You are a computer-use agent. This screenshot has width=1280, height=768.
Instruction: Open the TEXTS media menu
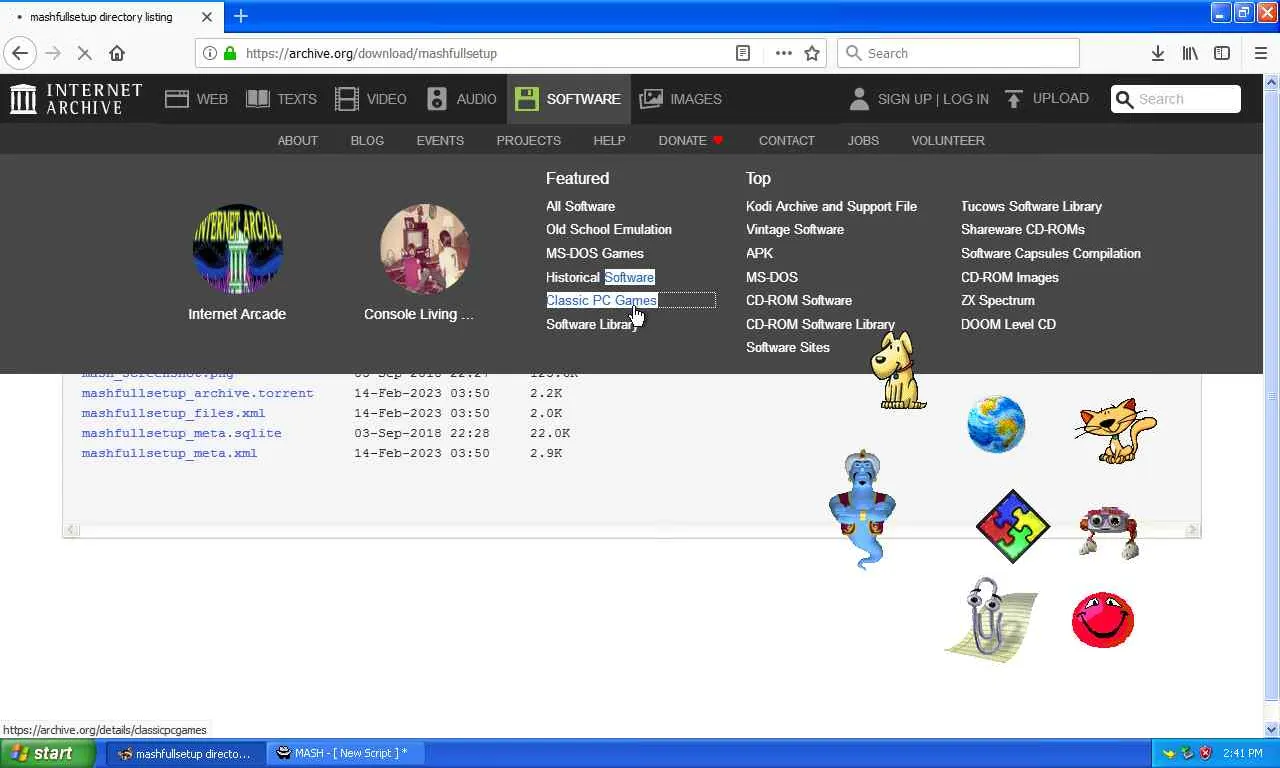coord(281,99)
